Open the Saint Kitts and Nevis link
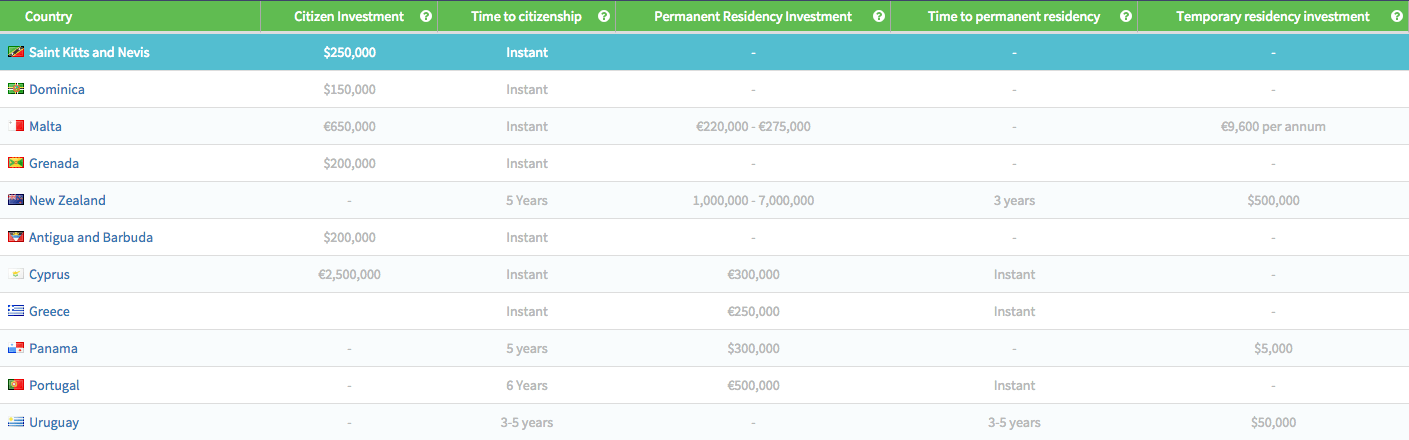The width and height of the screenshot is (1409, 440). [89, 52]
